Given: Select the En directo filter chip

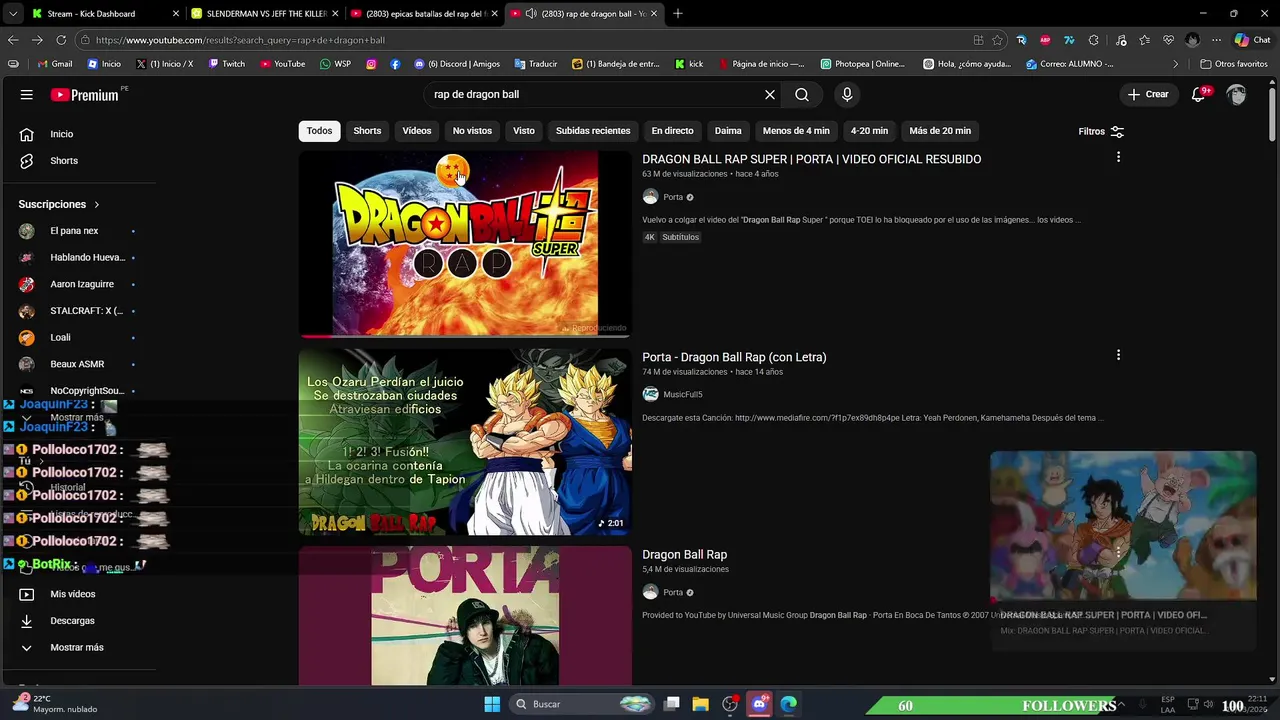Looking at the screenshot, I should coord(672,131).
